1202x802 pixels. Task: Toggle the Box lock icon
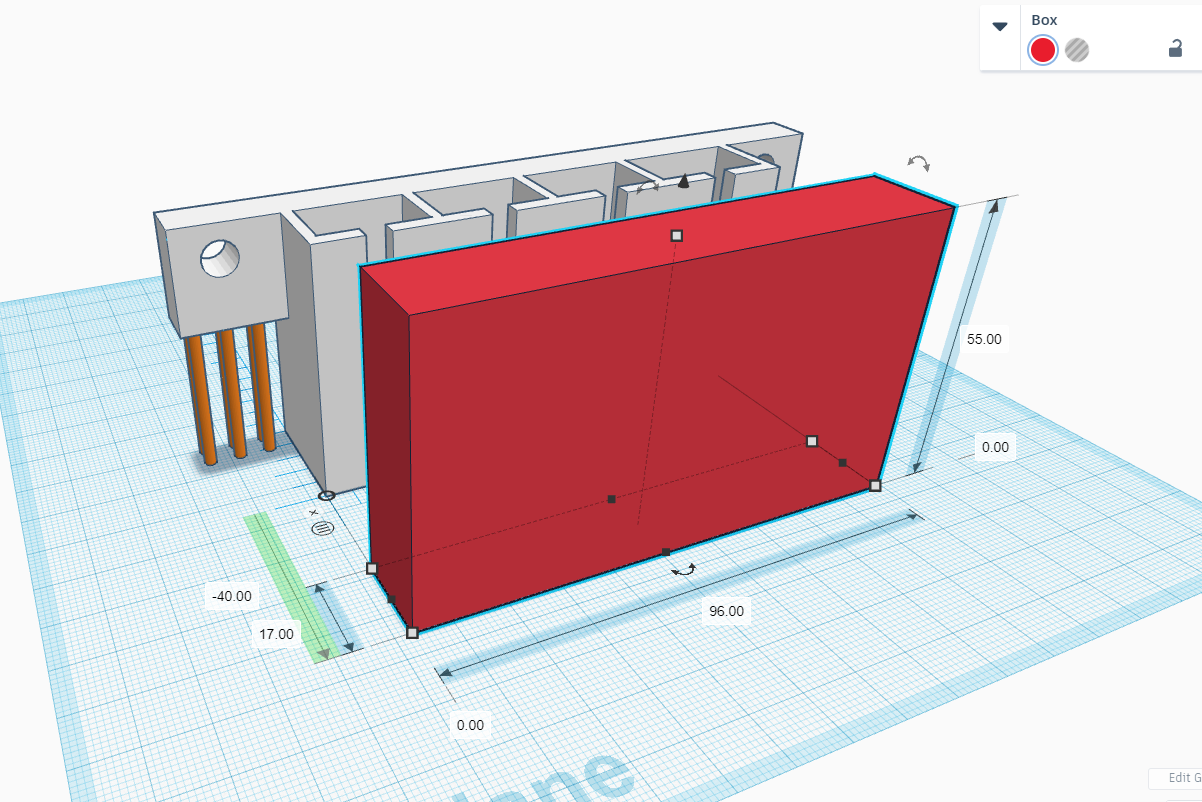tap(1176, 48)
